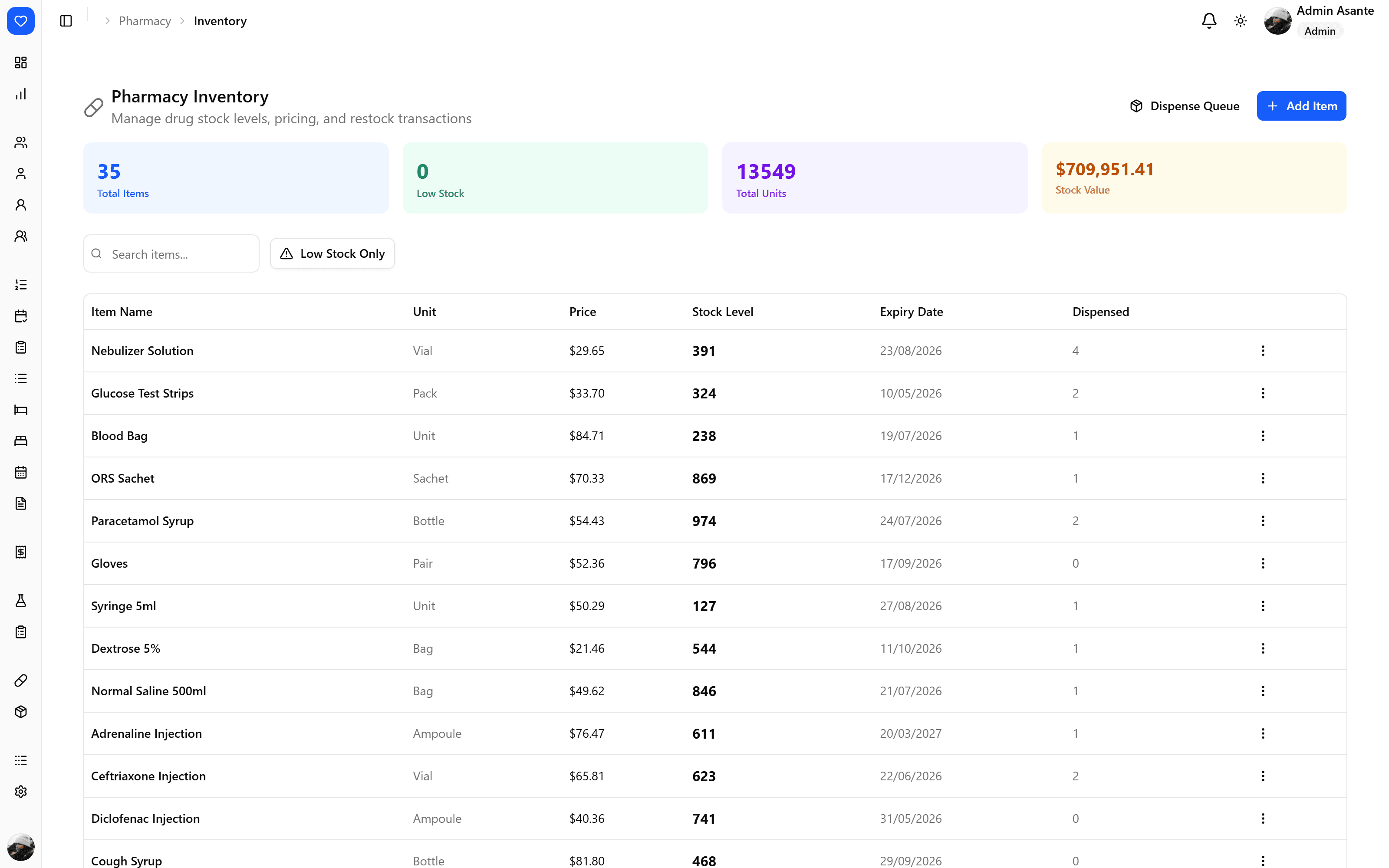Screen dimensions: 1389x868
Task: Open row actions menu for Diclofenac Injection
Action: [1263, 819]
